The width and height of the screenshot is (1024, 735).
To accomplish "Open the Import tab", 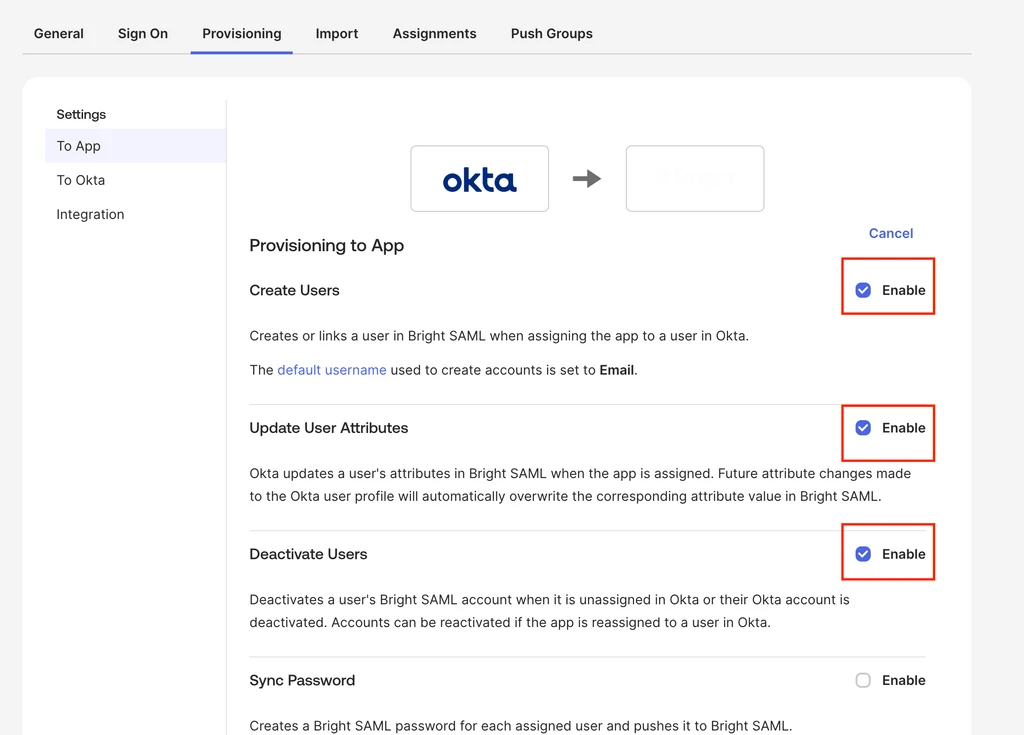I will coord(336,33).
